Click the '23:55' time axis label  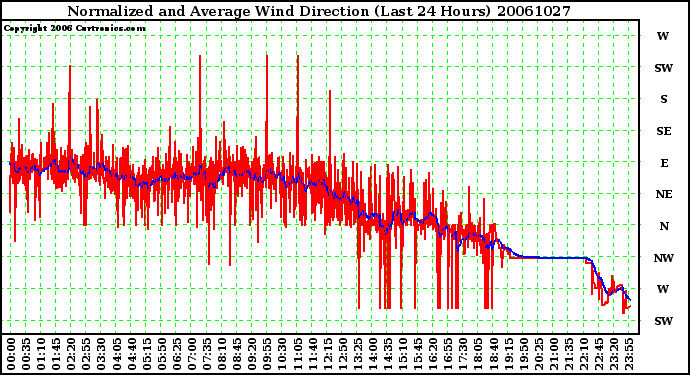629,354
